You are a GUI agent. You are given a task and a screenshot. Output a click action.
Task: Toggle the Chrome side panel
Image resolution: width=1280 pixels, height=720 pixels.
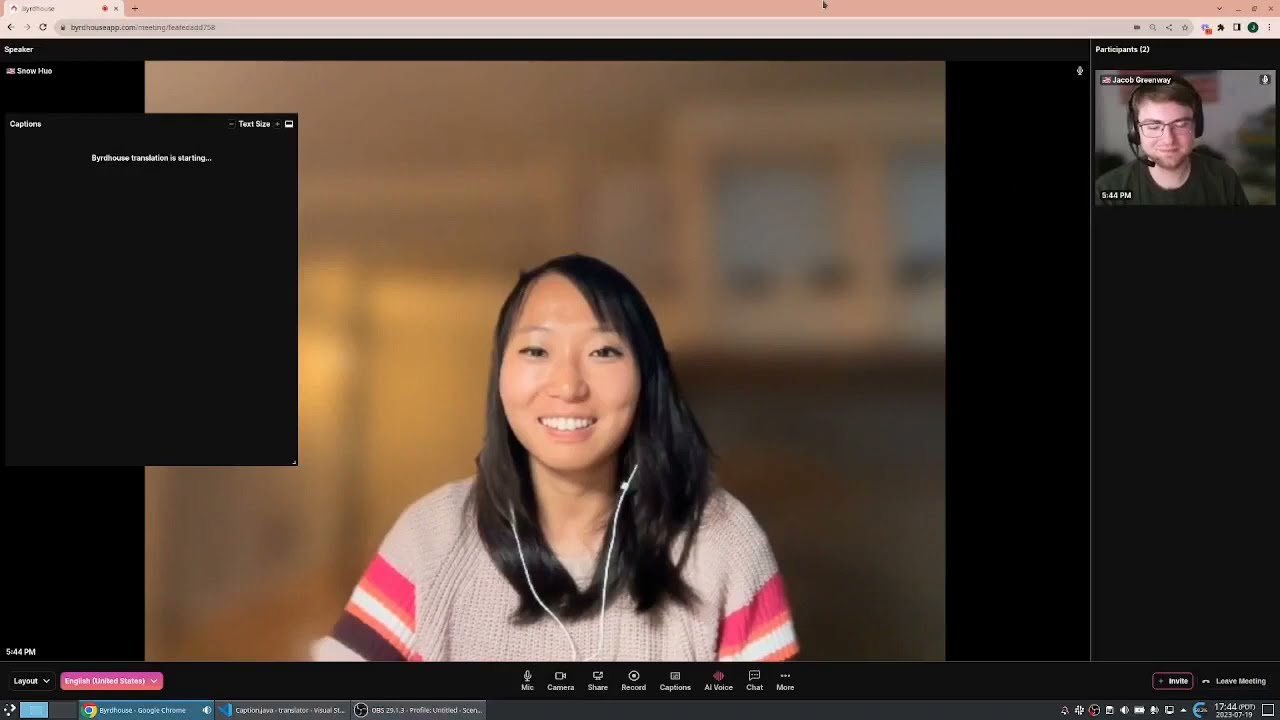tap(1237, 27)
